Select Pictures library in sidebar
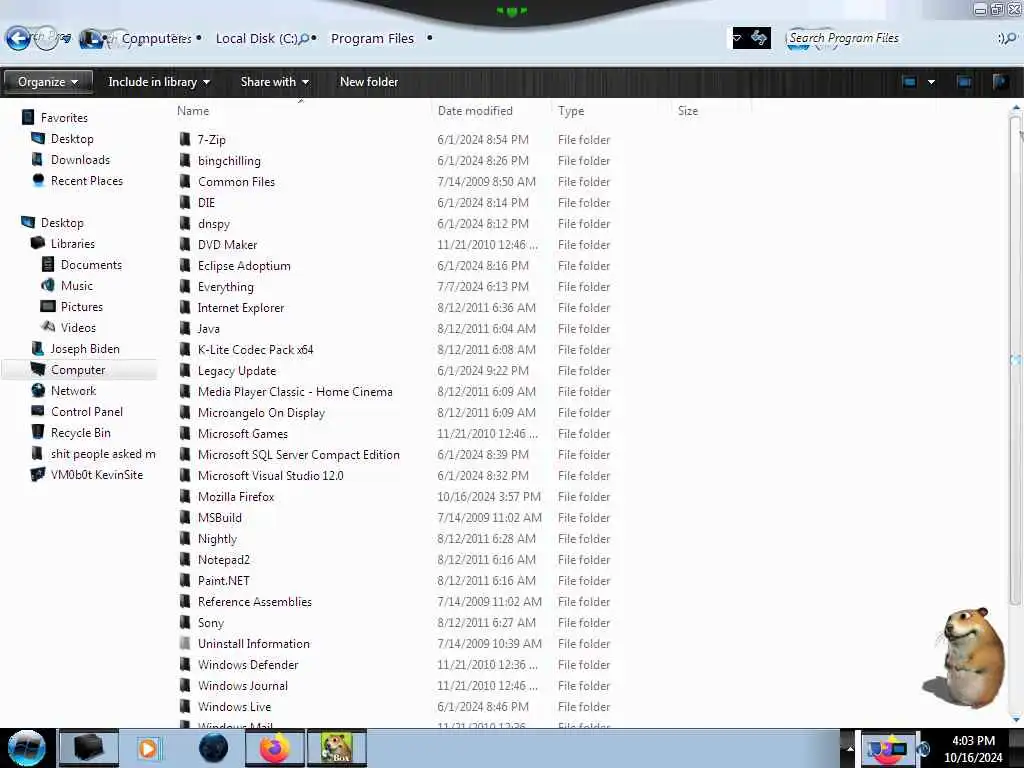This screenshot has width=1024, height=768. coord(82,306)
